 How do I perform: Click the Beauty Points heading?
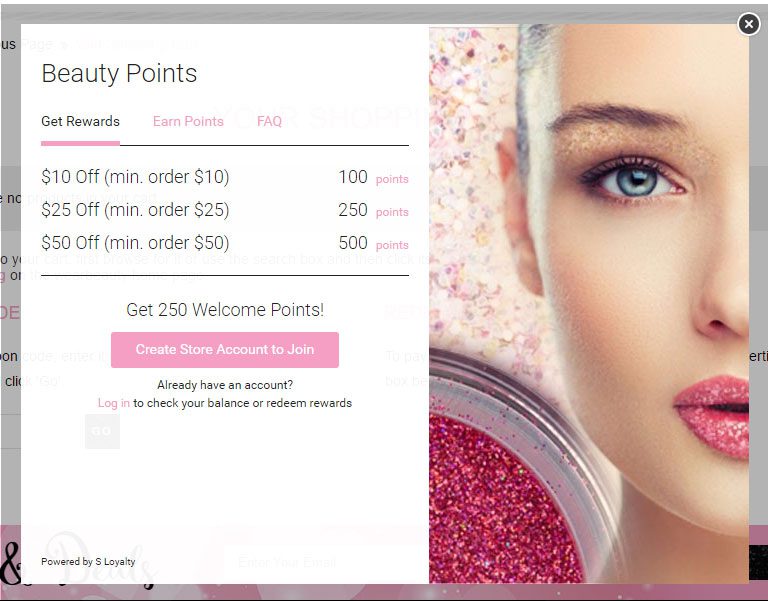(x=119, y=73)
